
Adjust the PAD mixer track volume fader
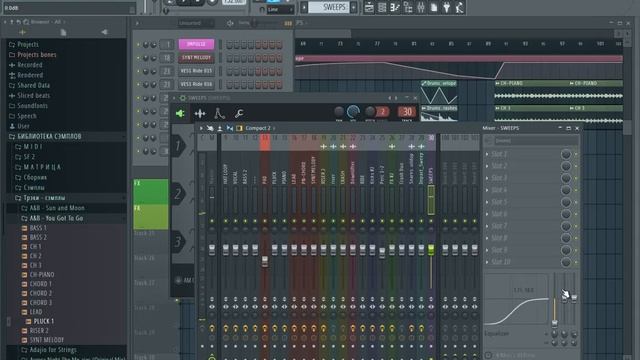coord(265,261)
